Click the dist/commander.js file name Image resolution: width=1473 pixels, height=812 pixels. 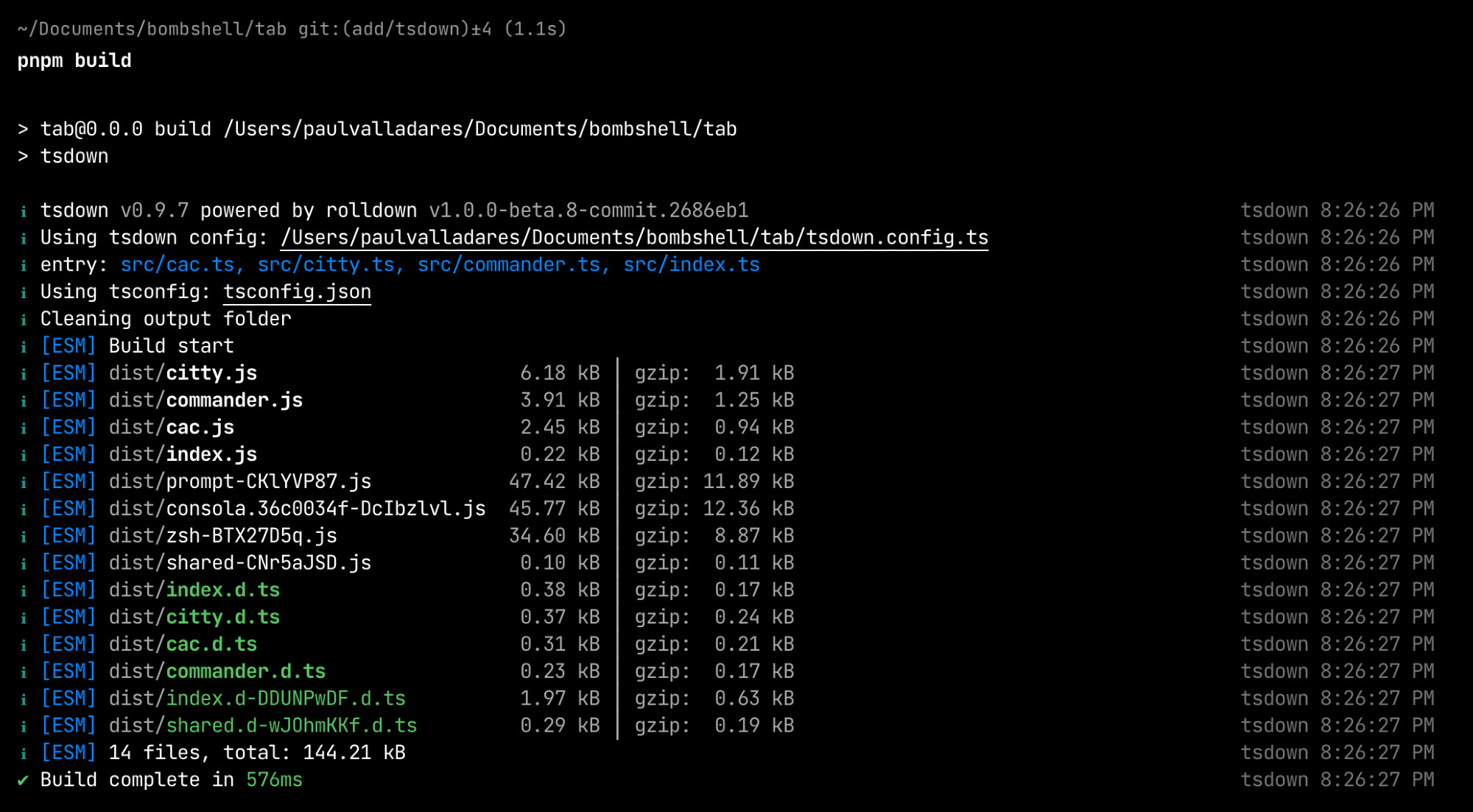tap(206, 400)
